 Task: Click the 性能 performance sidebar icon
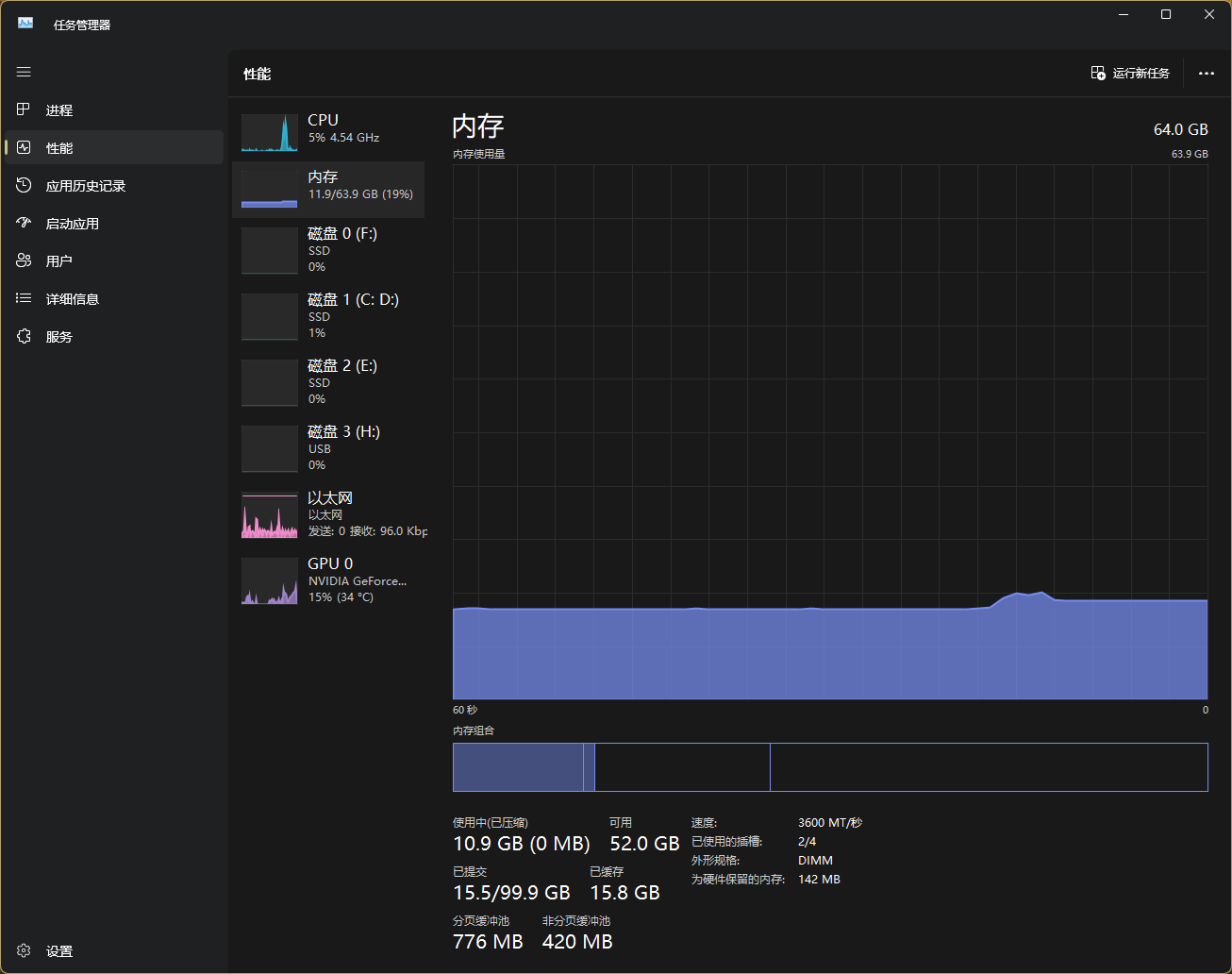tap(24, 147)
